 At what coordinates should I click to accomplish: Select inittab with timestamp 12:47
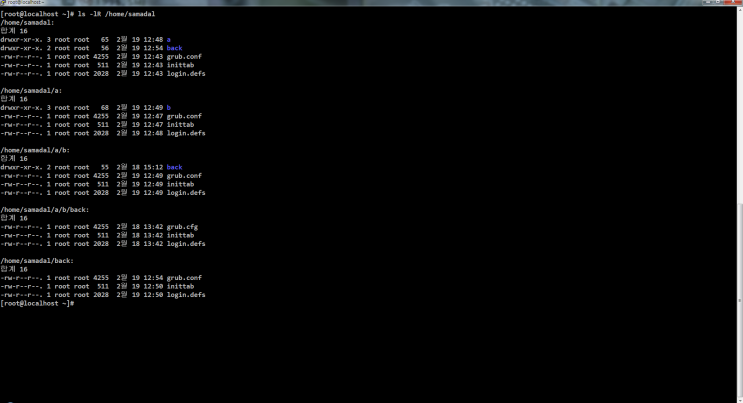tap(180, 125)
